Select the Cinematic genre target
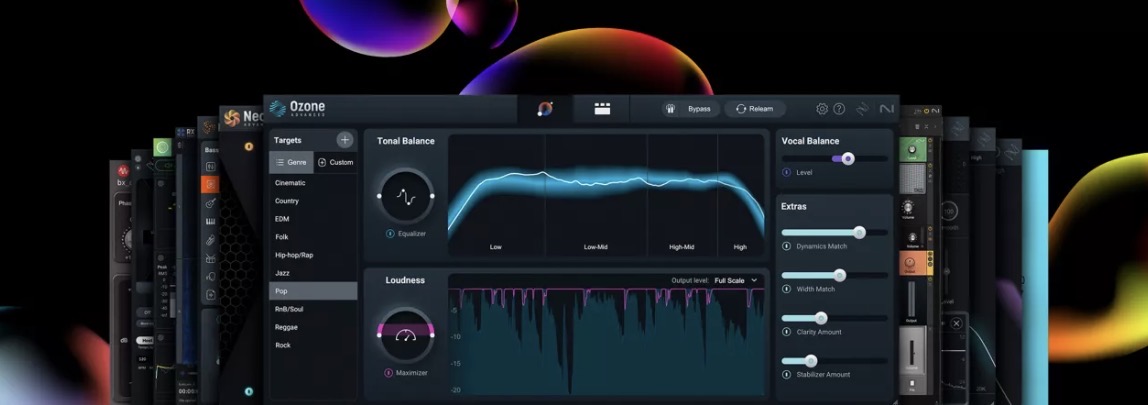Image resolution: width=1148 pixels, height=405 pixels. point(313,182)
